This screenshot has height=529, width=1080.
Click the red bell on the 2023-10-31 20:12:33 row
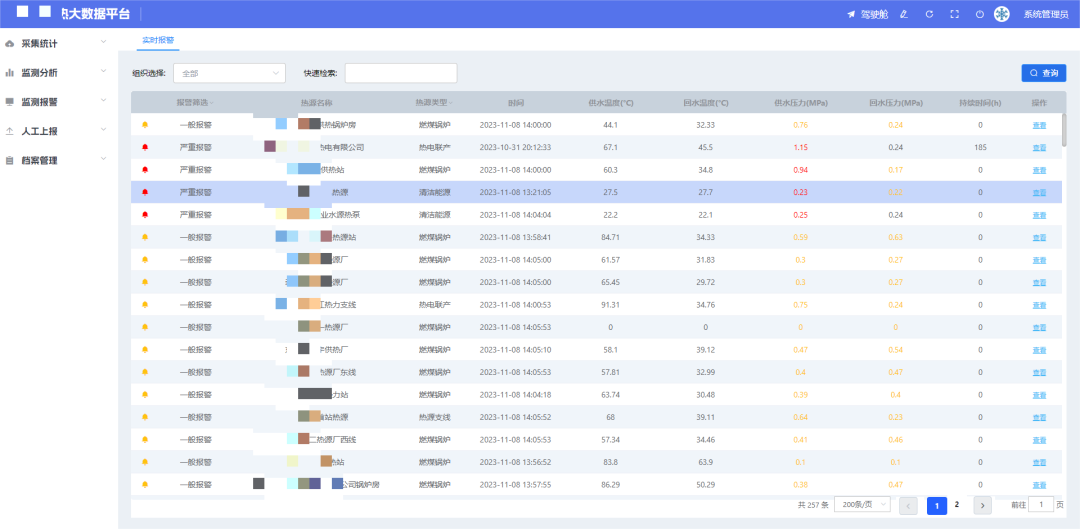tap(145, 147)
